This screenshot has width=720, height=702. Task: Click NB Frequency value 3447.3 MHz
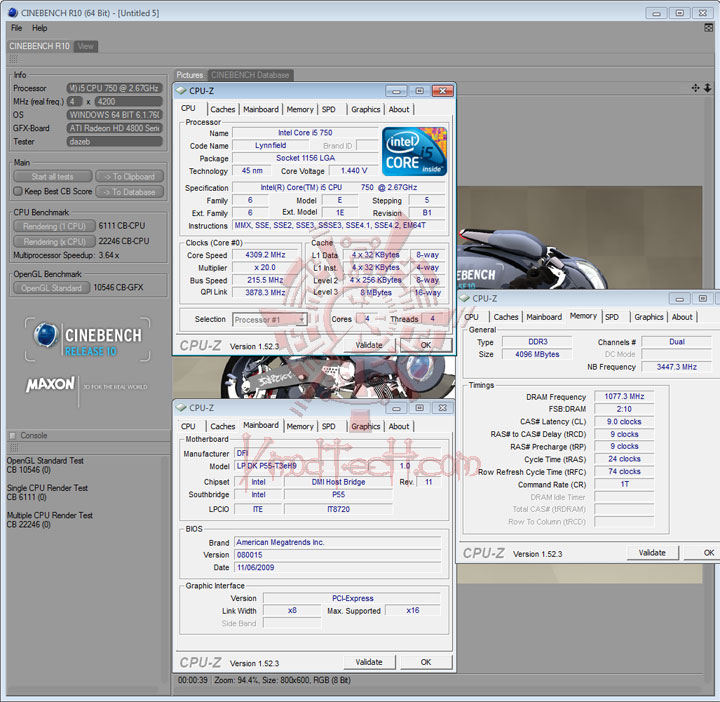[x=676, y=367]
